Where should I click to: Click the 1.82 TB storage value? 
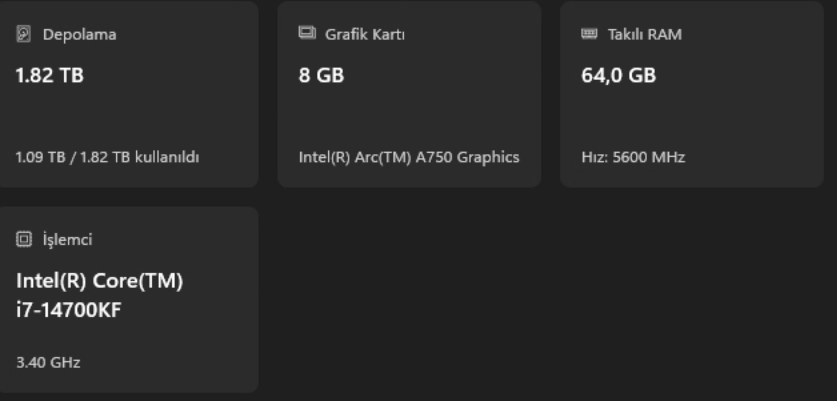click(50, 75)
